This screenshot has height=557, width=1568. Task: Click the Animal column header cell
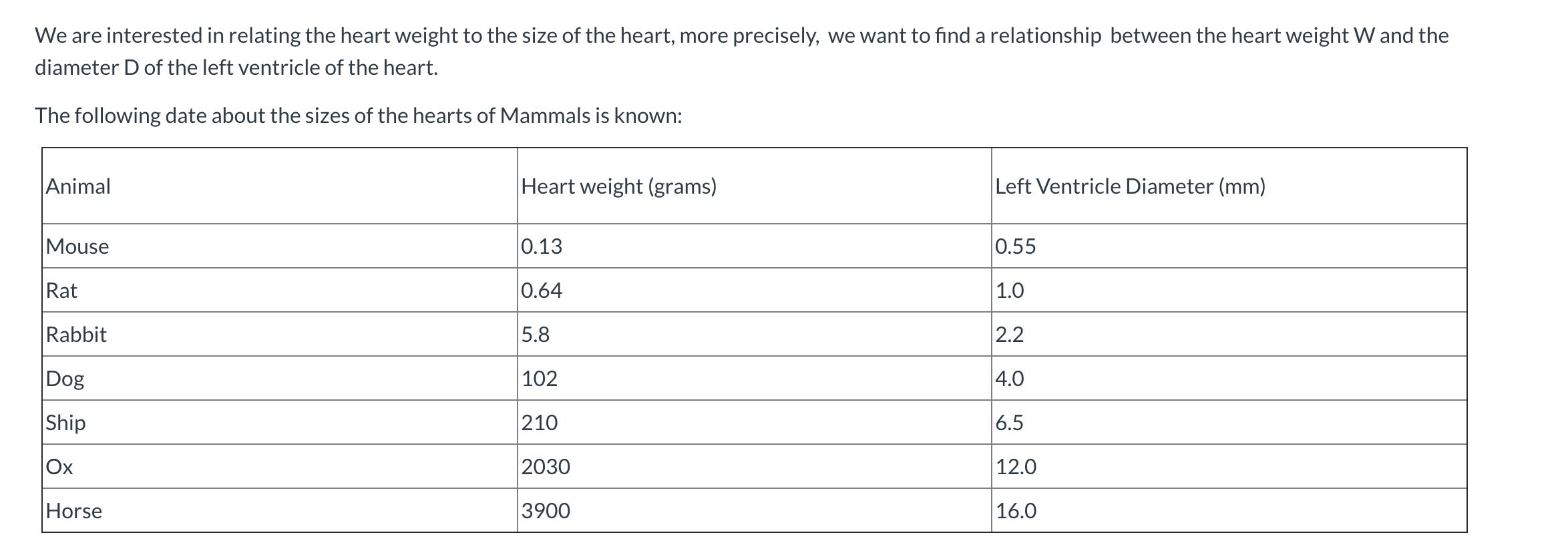pos(79,186)
